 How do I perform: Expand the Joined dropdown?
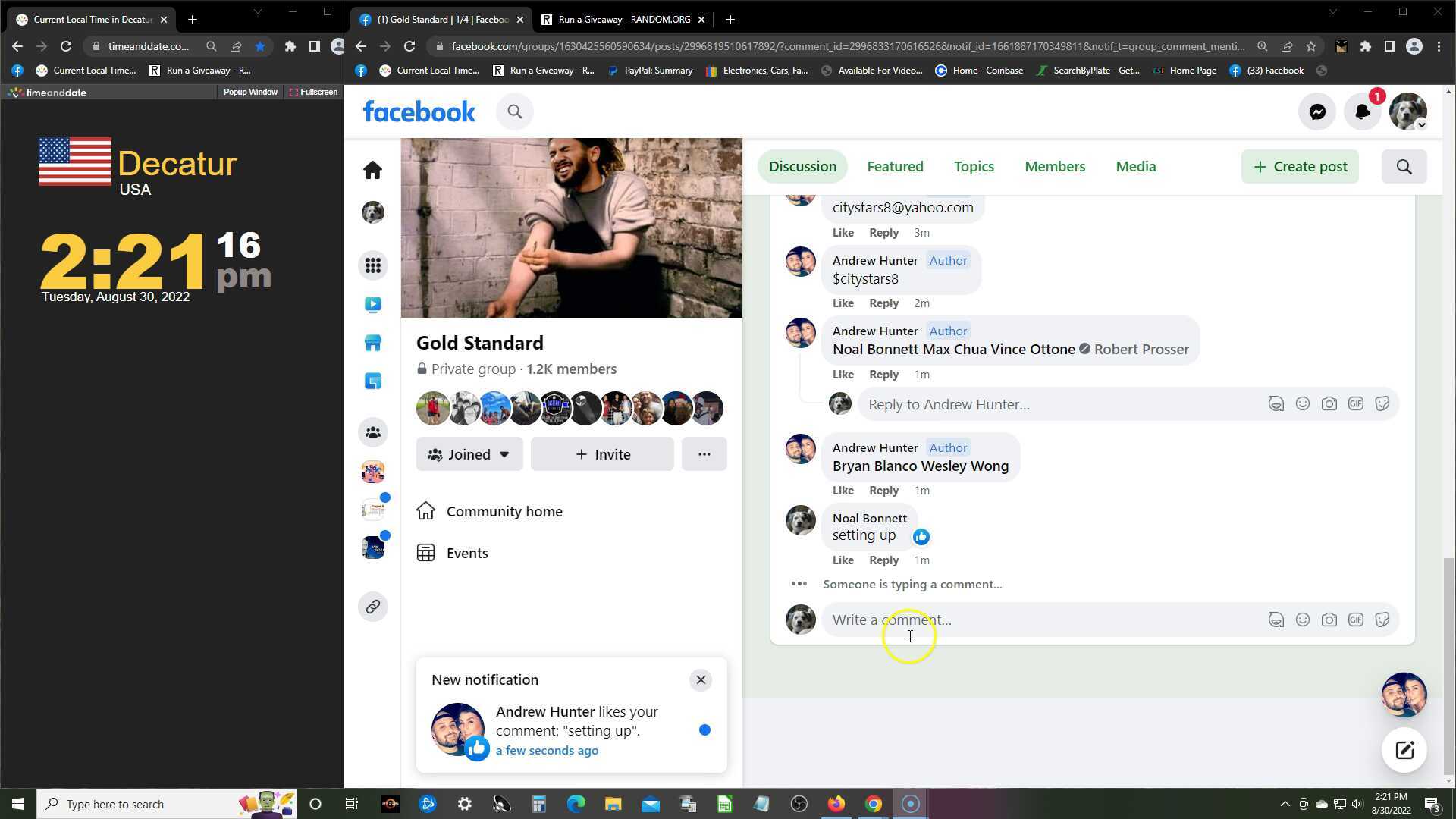469,454
